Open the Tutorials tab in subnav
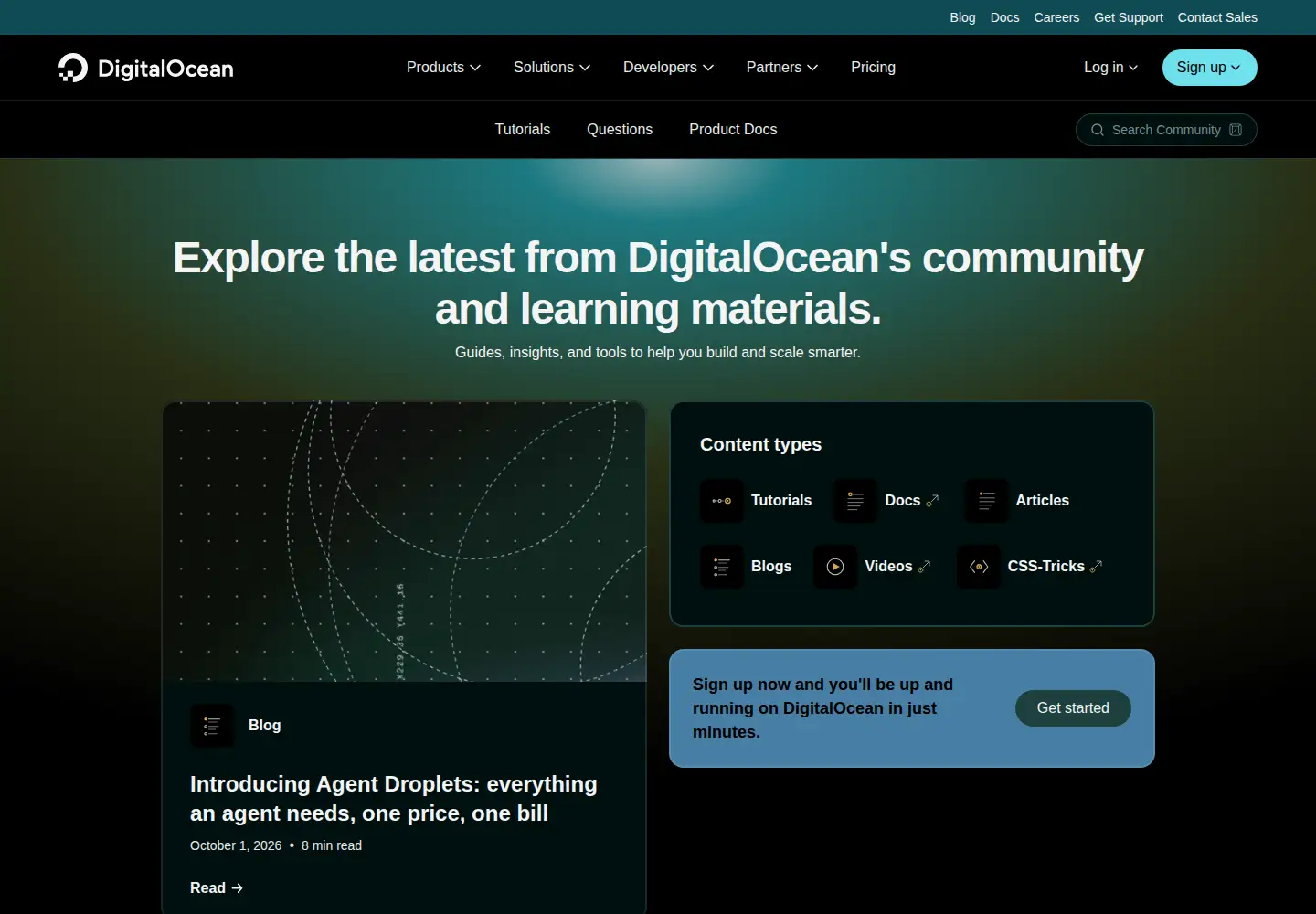 523,130
